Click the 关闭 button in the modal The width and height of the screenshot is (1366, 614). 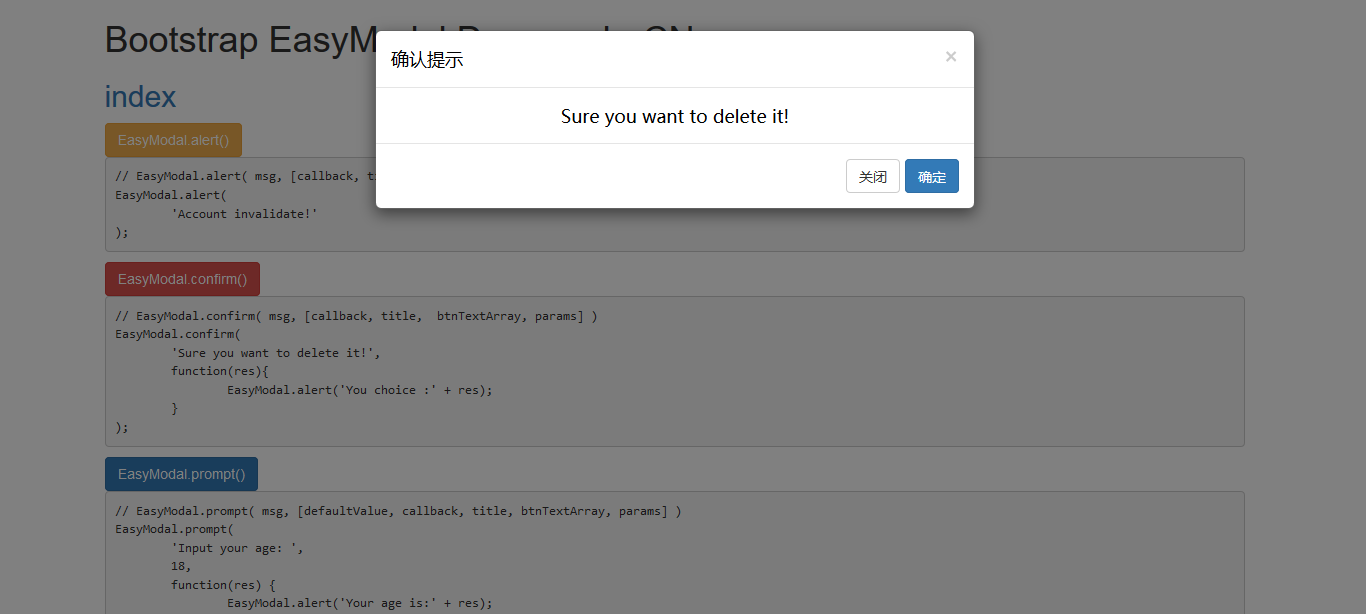click(x=873, y=176)
